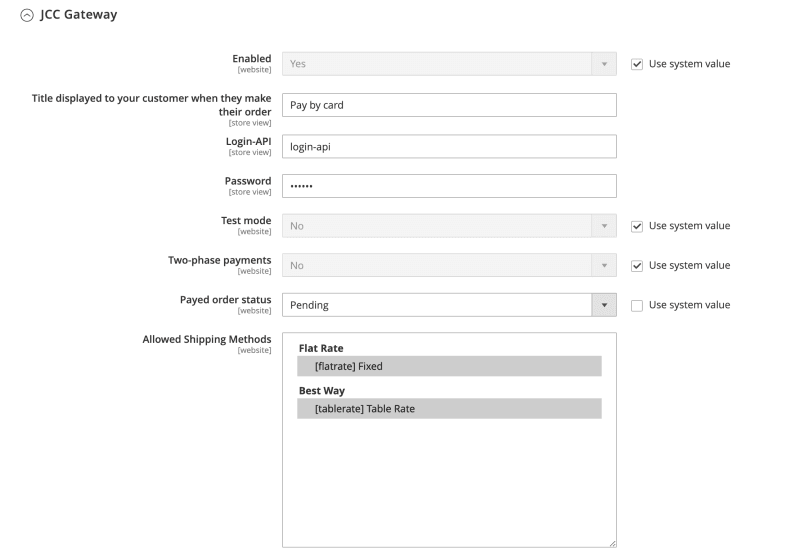Enable Use system value for Payed order status
This screenshot has width=800, height=558.
click(637, 305)
